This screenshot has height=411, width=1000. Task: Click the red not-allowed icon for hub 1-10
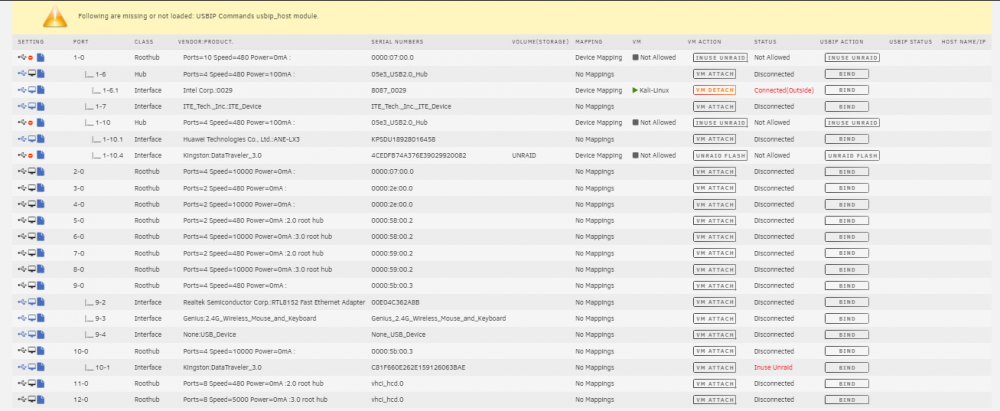[x=31, y=123]
